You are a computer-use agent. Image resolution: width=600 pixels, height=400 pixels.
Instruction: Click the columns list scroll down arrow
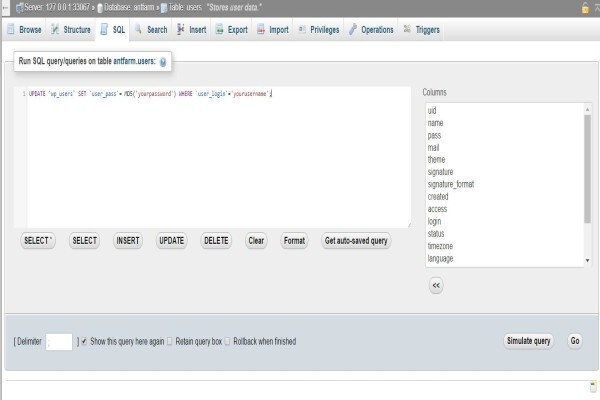tap(587, 261)
